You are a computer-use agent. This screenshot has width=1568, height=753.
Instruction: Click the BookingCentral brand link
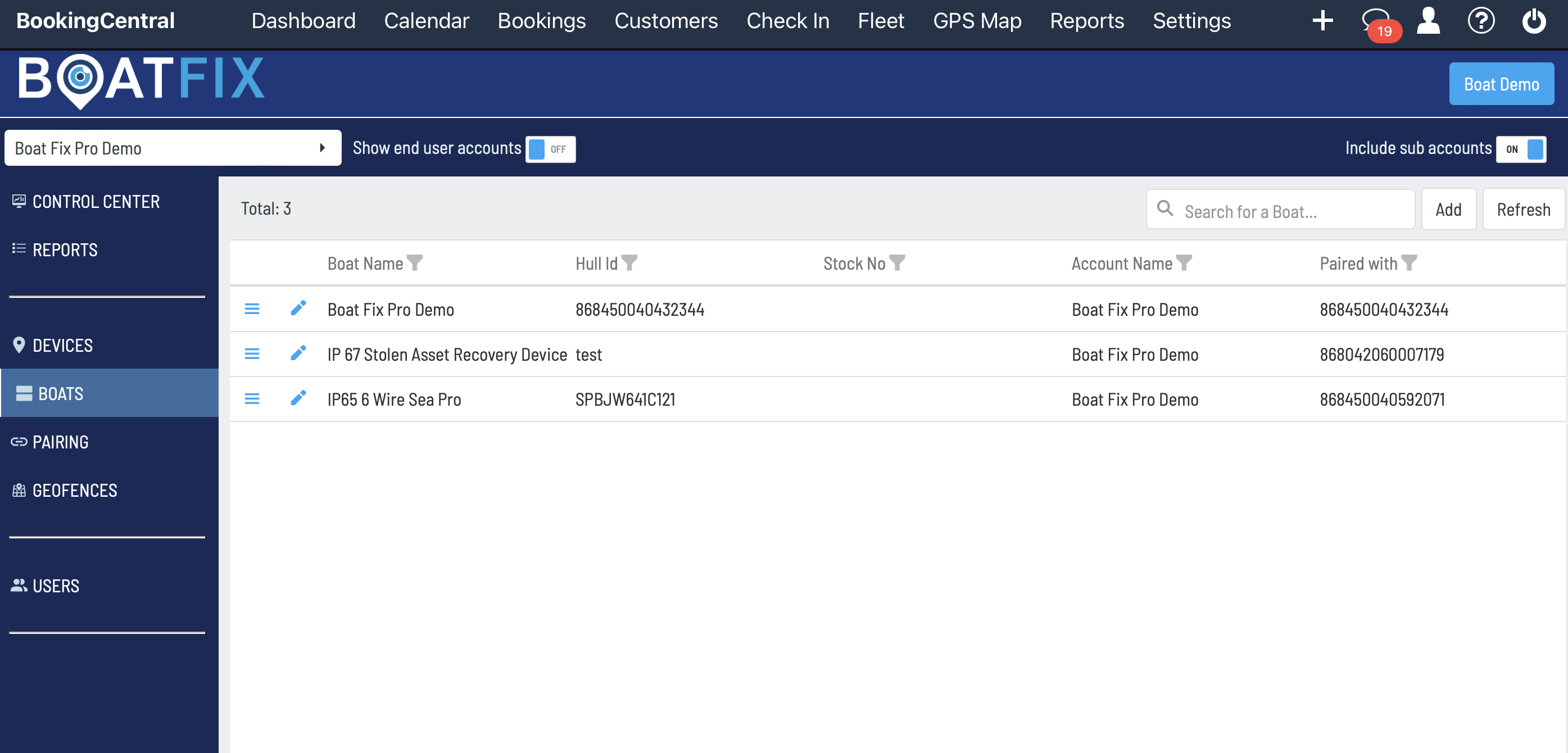[x=96, y=21]
